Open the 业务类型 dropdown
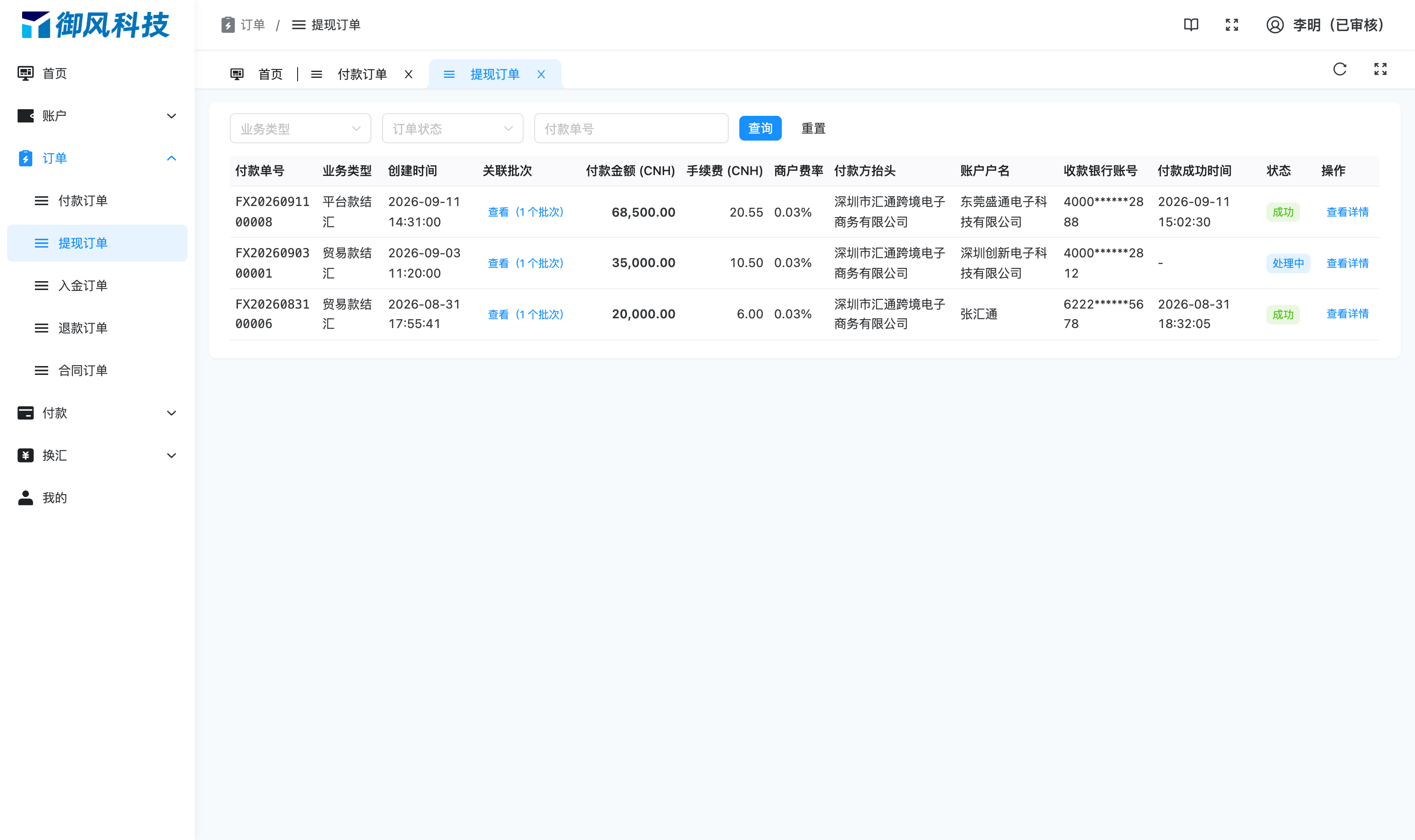Image resolution: width=1415 pixels, height=840 pixels. tap(301, 129)
